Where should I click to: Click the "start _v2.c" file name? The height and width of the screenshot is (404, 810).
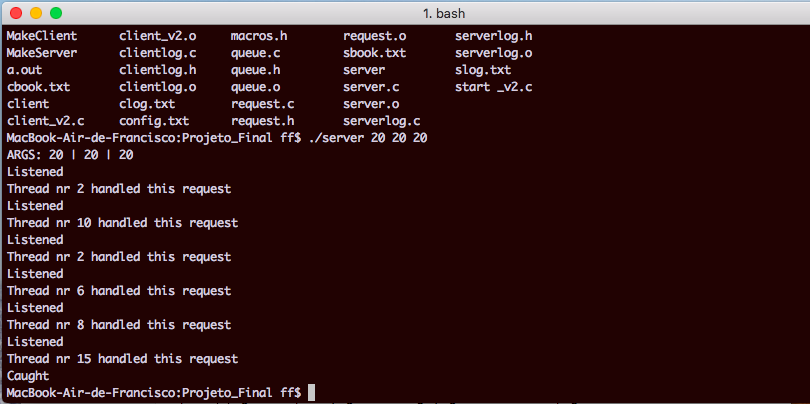point(493,87)
